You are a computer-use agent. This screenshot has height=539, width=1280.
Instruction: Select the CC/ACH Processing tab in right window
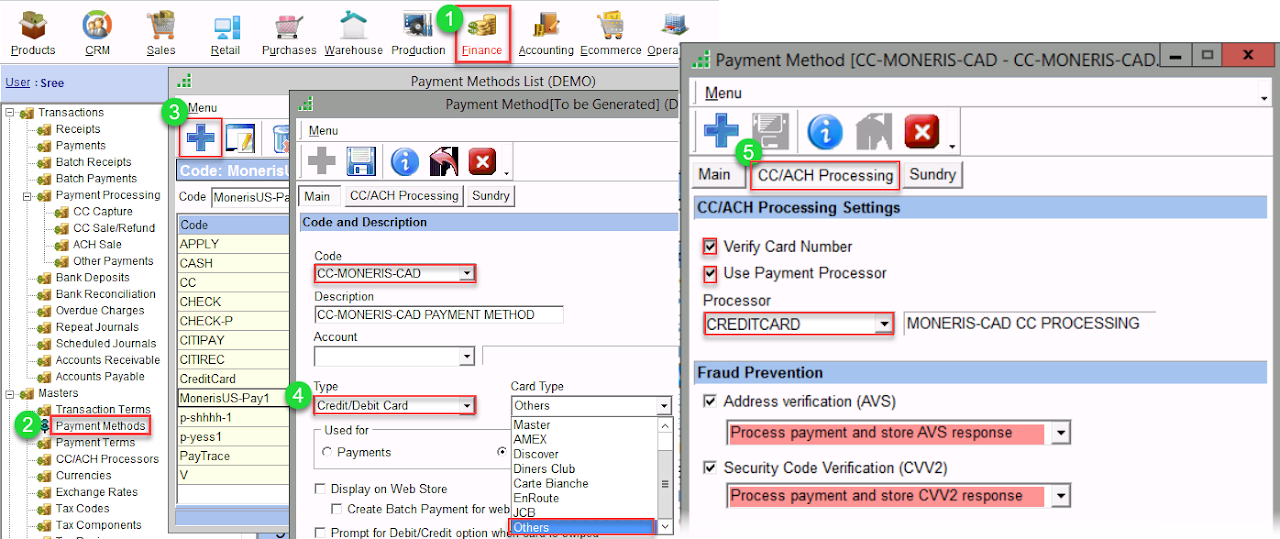pos(825,175)
